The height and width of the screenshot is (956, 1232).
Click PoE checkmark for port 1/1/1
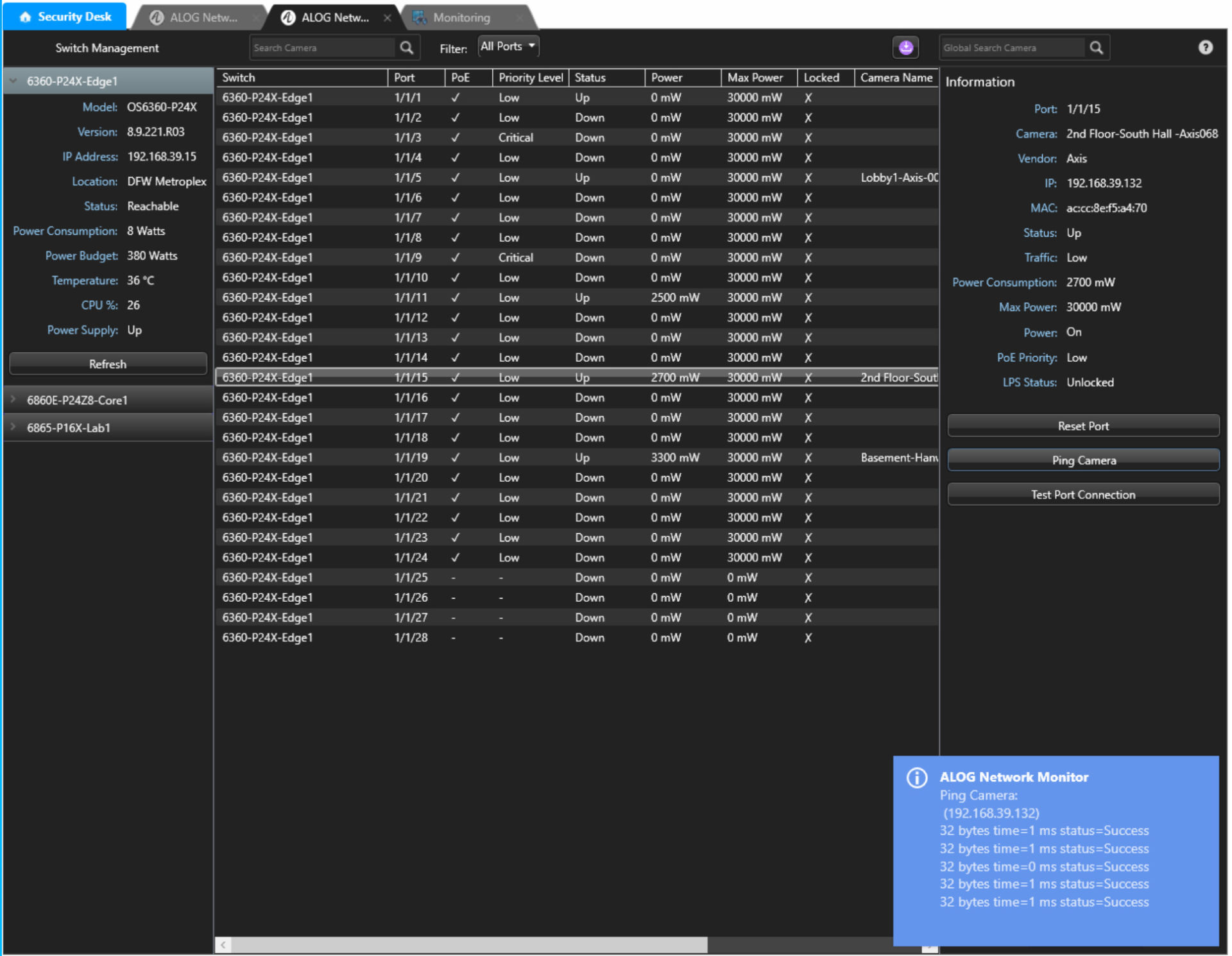click(x=455, y=98)
